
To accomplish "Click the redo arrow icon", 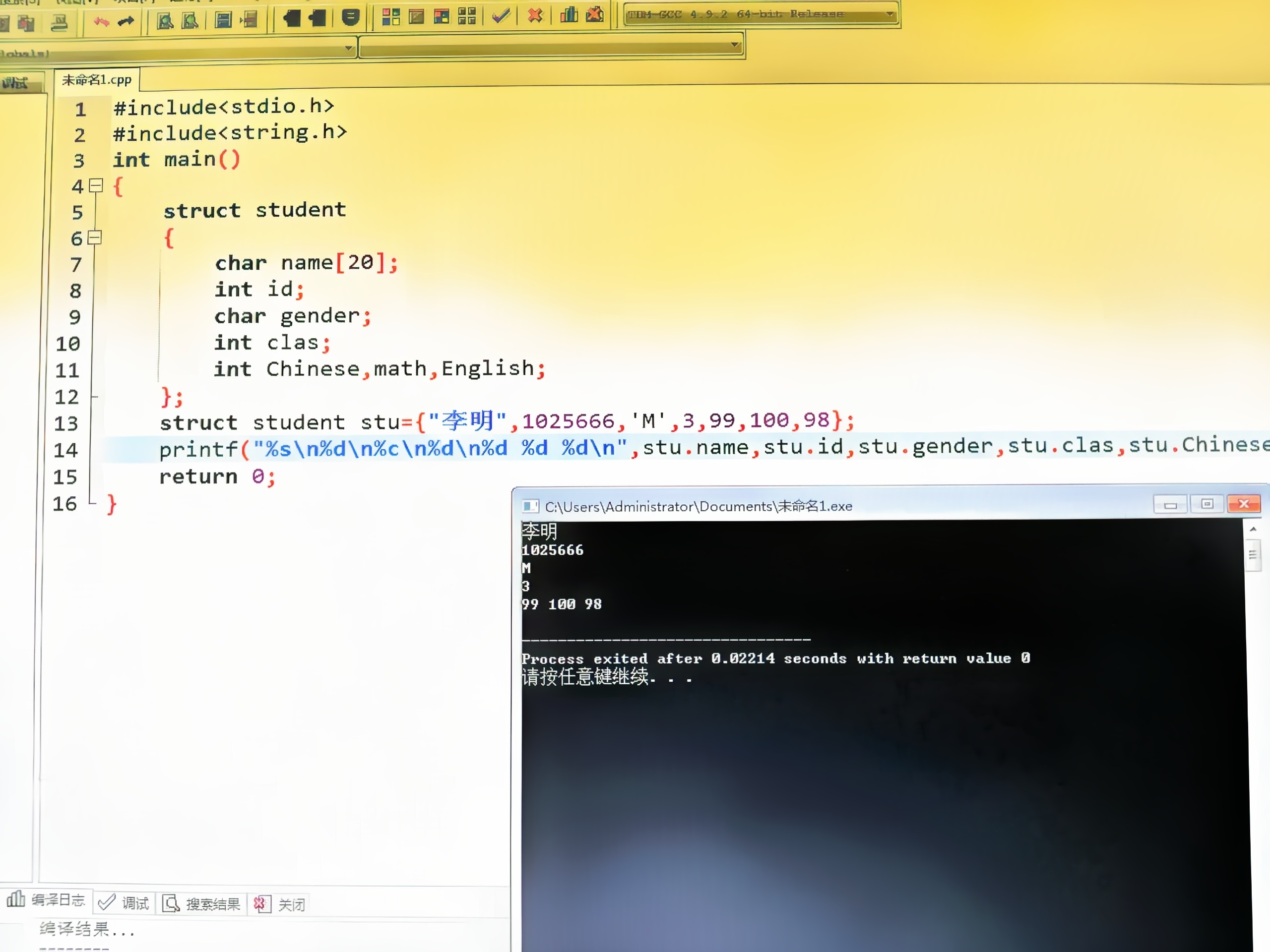I will click(x=126, y=22).
